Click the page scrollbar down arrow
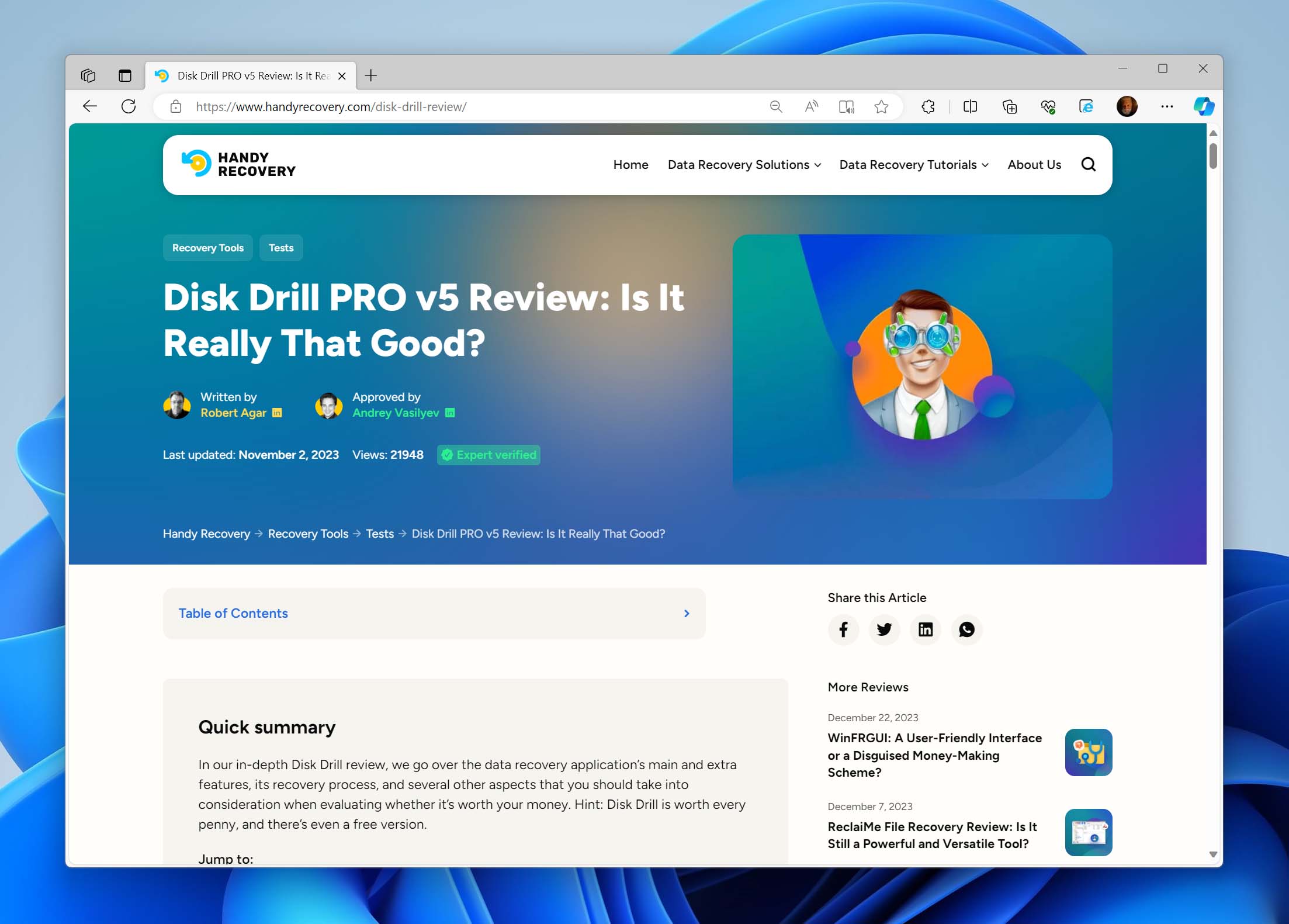This screenshot has height=924, width=1289. pos(1213,854)
